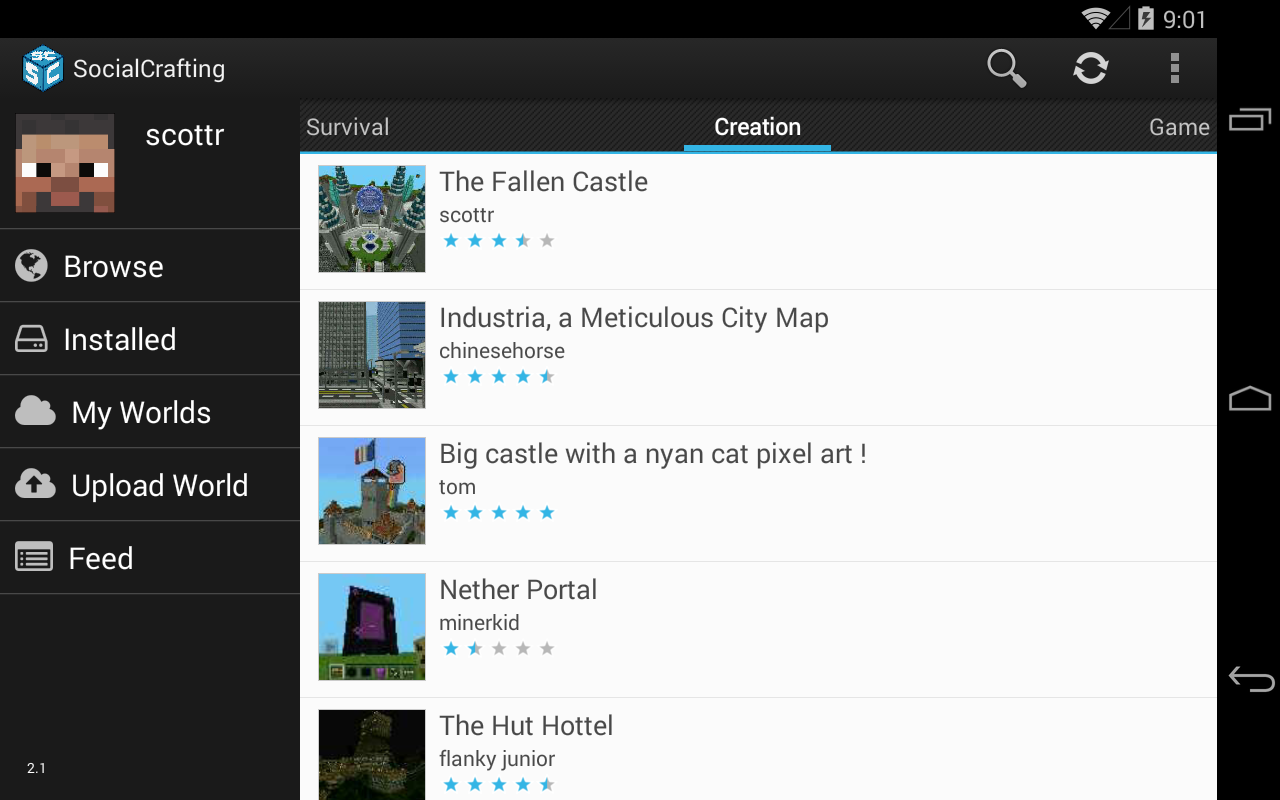Open Feed in the sidebar
Screen dimensions: 1280x800
pos(150,558)
